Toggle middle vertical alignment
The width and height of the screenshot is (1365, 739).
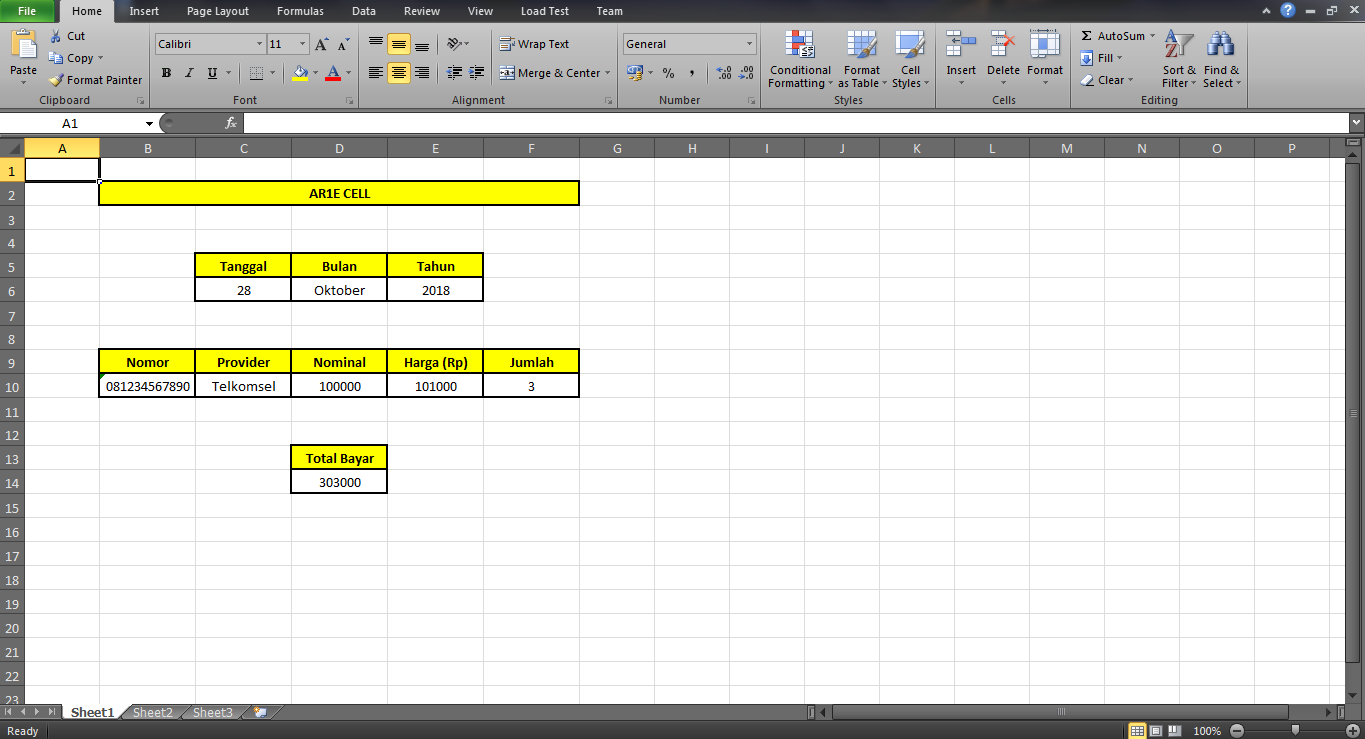399,44
